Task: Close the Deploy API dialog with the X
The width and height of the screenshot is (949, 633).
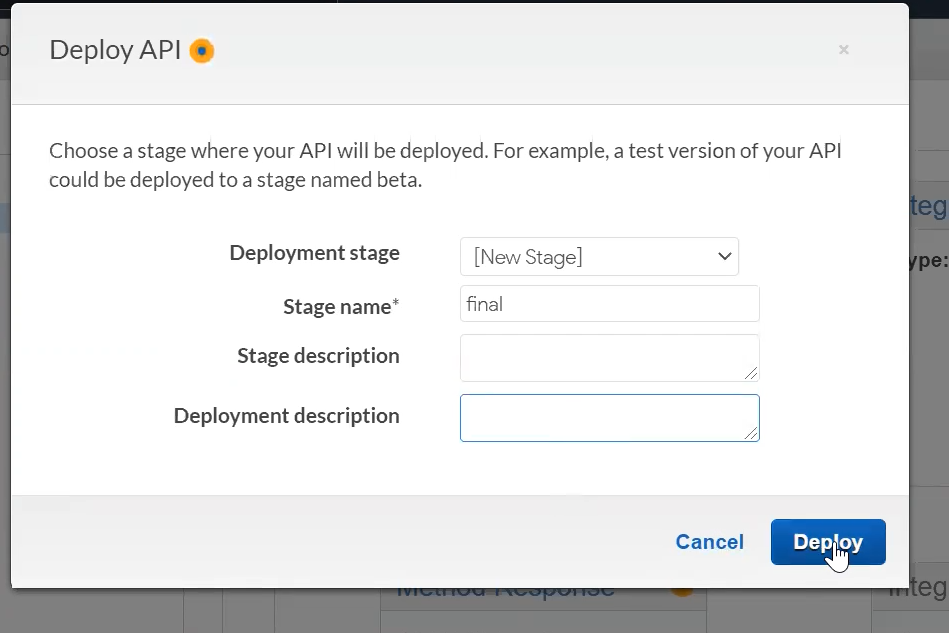Action: click(844, 50)
